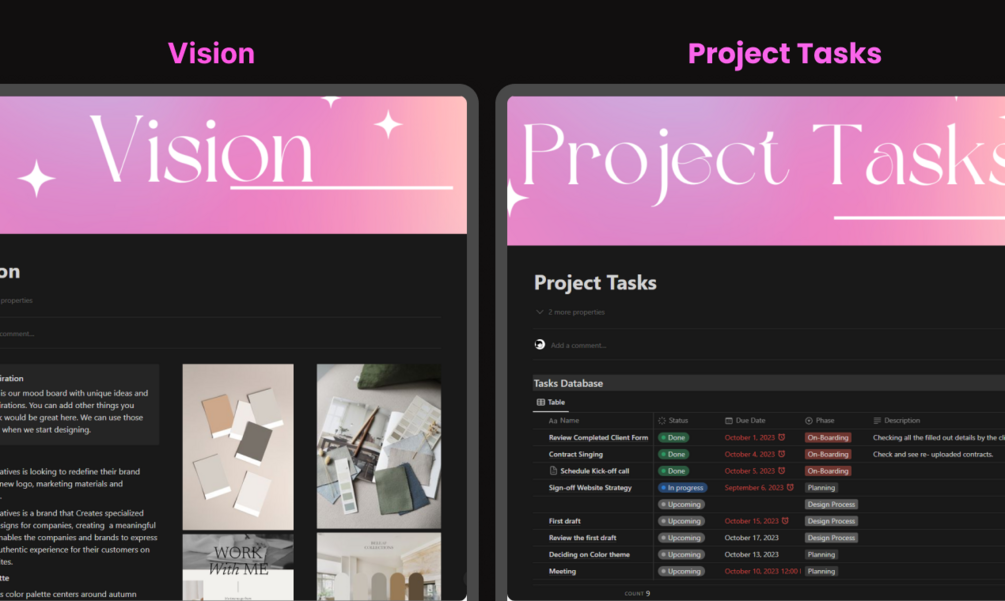Click reminder clock next to October 1, 2023

click(x=781, y=438)
